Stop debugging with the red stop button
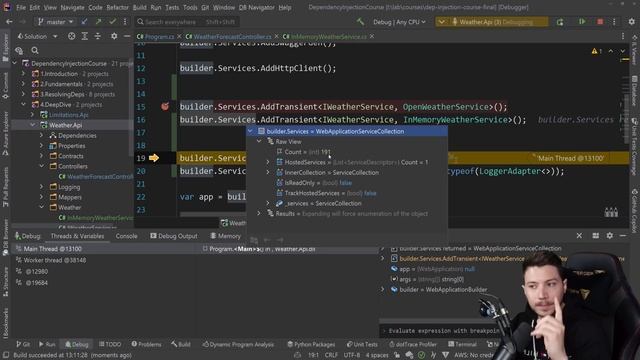This screenshot has height=360, width=640. [x=600, y=22]
